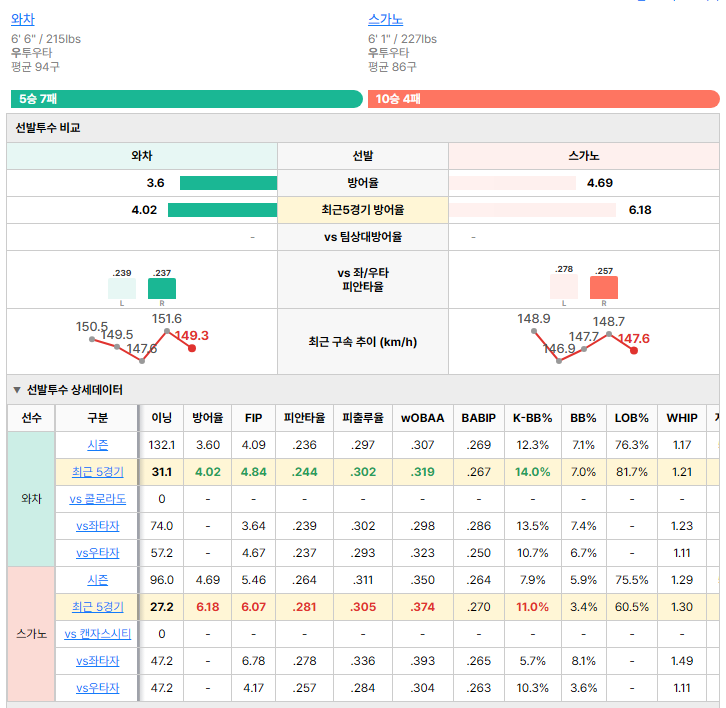Viewport: 726px width, 708px height.
Task: Click the vs 팀상대방어율 row label
Action: (x=363, y=237)
